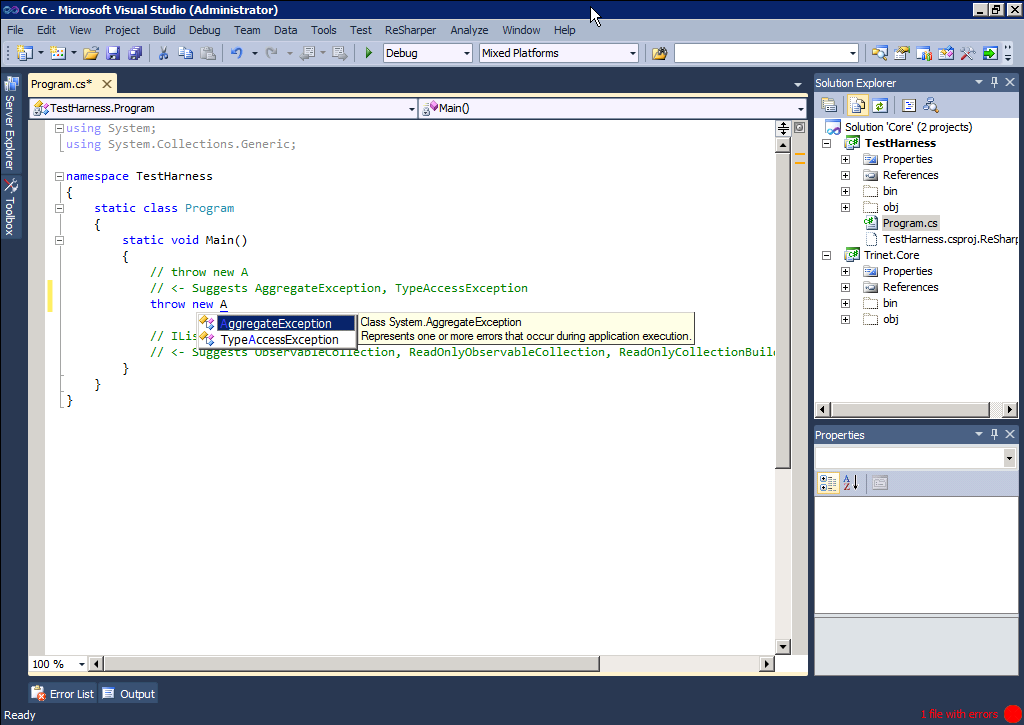Open the Build menu

tap(164, 30)
